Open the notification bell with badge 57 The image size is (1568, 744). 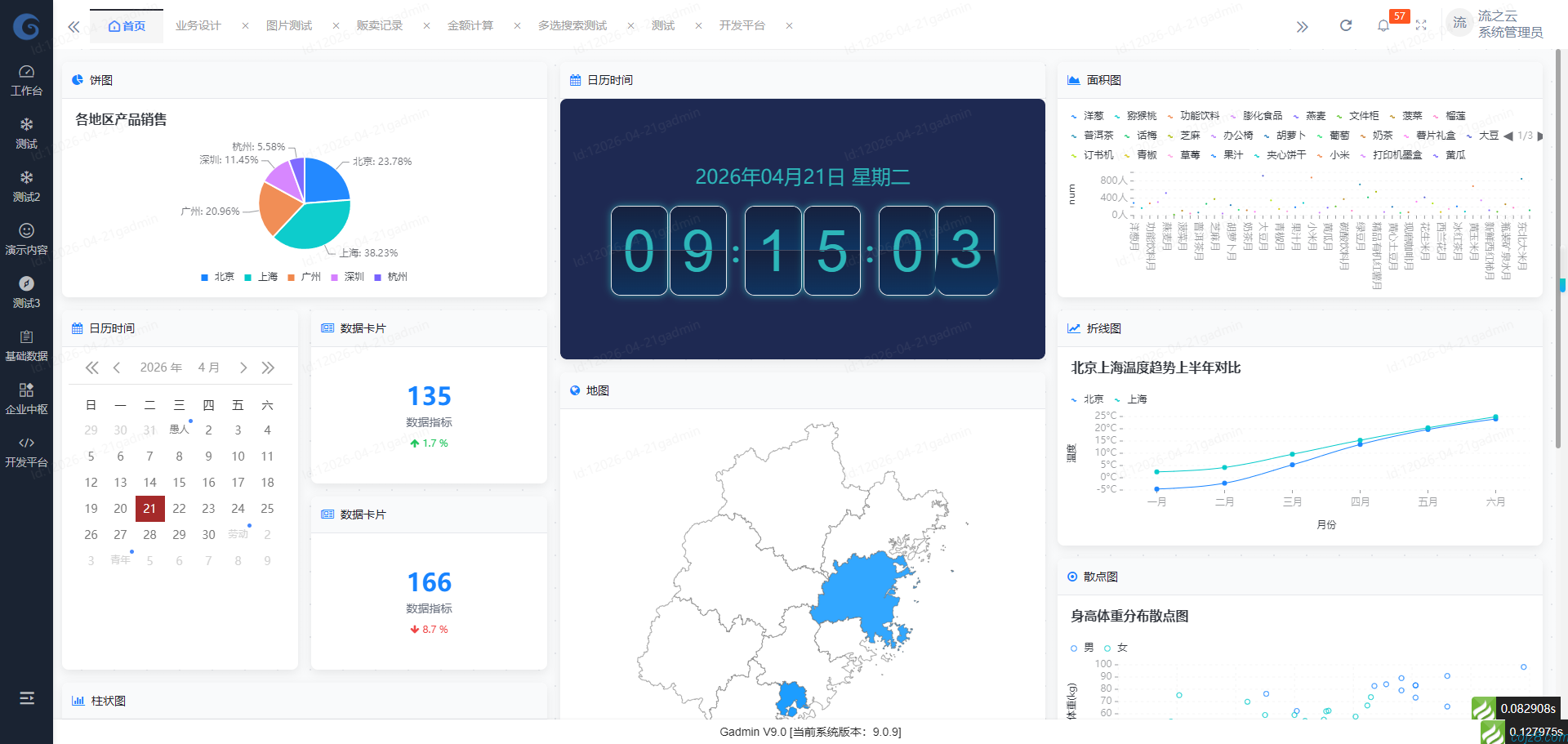point(1383,25)
